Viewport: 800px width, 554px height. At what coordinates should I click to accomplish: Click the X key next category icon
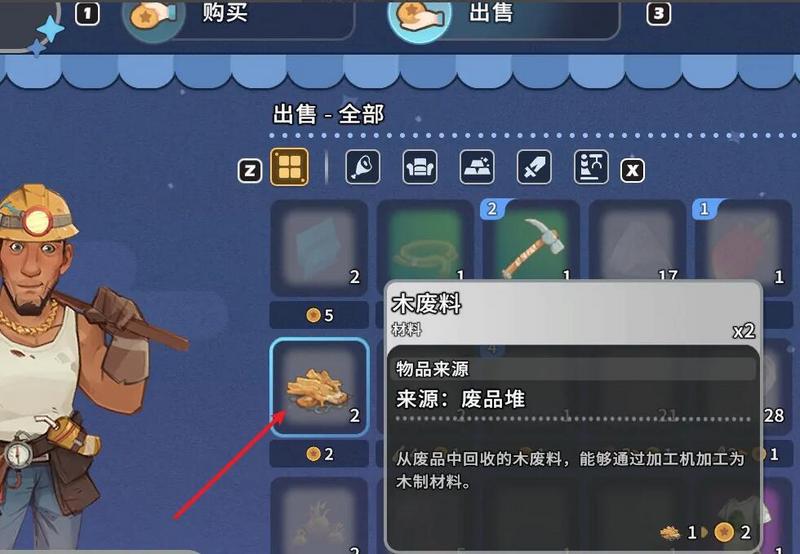click(x=633, y=170)
